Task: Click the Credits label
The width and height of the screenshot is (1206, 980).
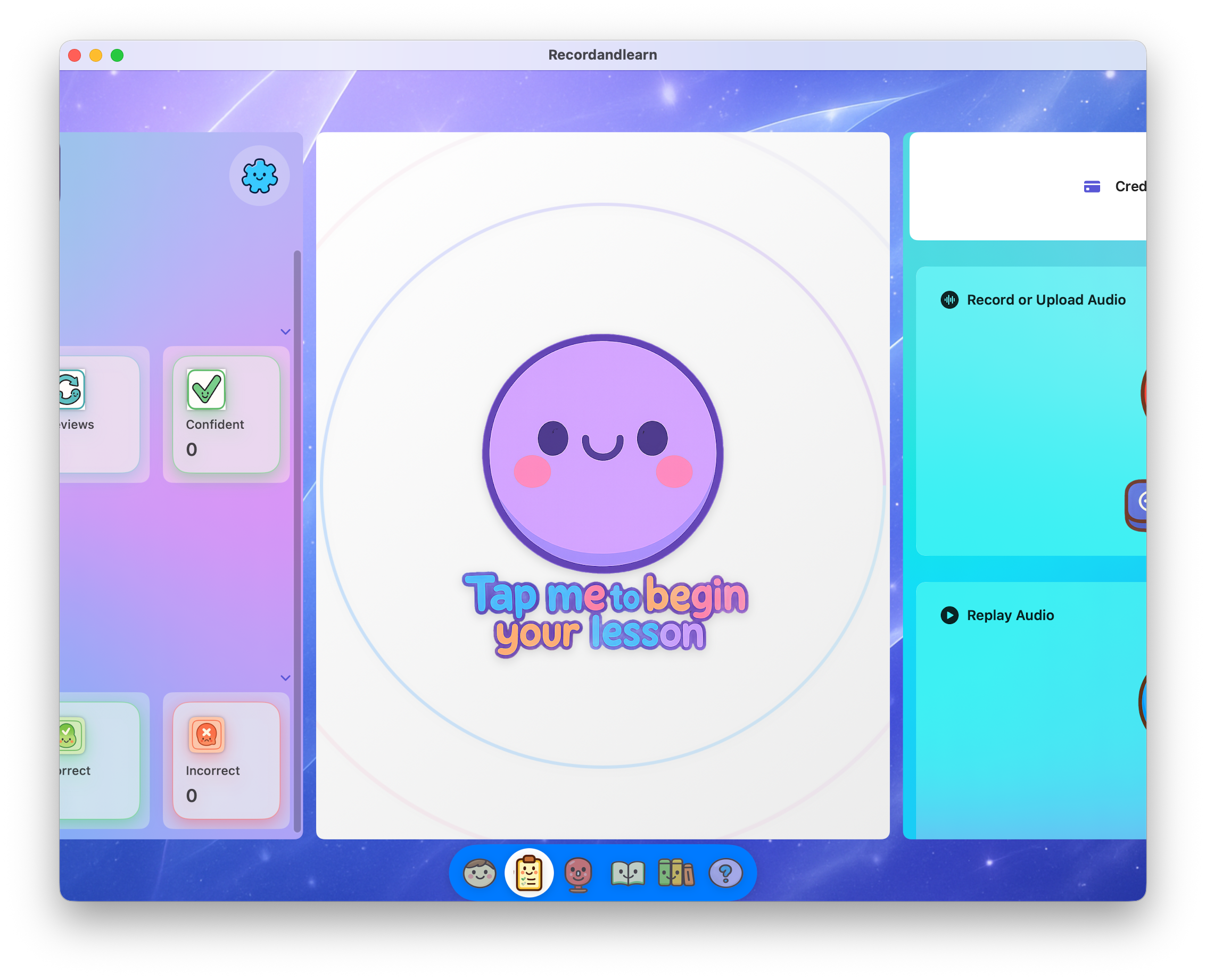Action: pyautogui.click(x=1130, y=186)
